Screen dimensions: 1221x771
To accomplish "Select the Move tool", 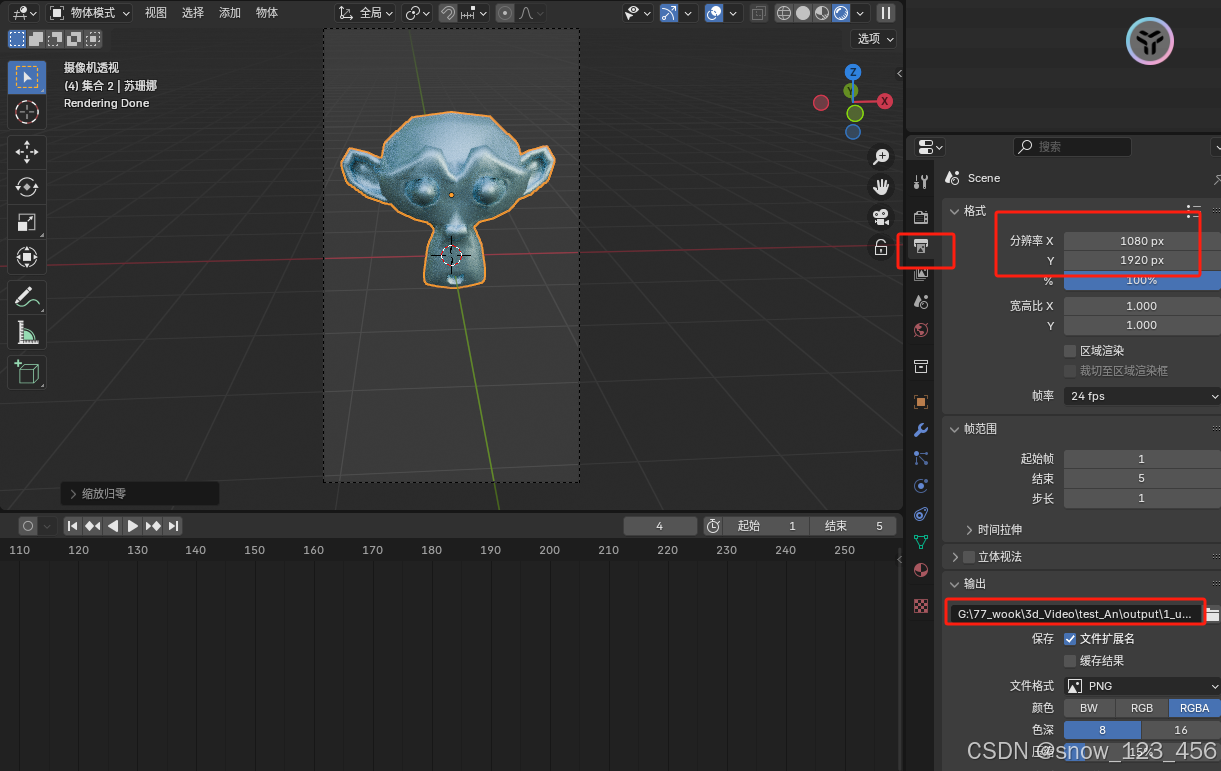I will point(27,152).
